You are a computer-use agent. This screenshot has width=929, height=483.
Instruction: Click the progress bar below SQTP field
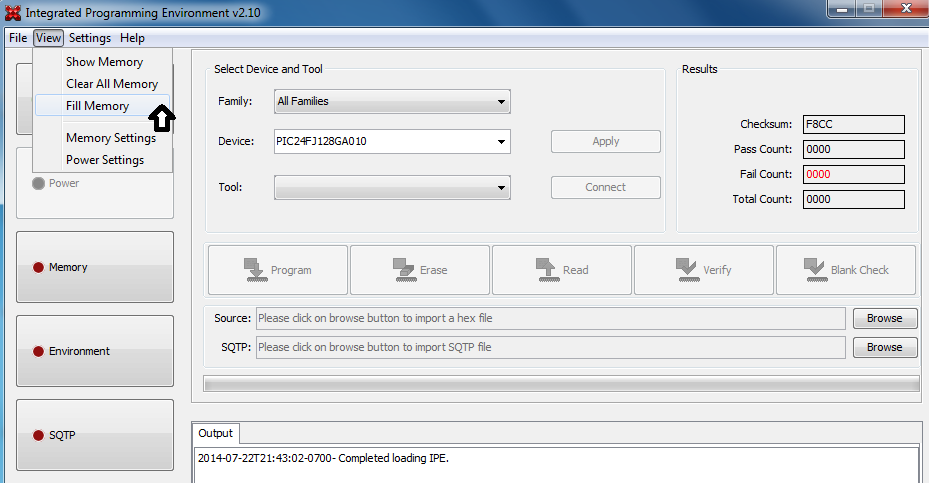coord(560,384)
